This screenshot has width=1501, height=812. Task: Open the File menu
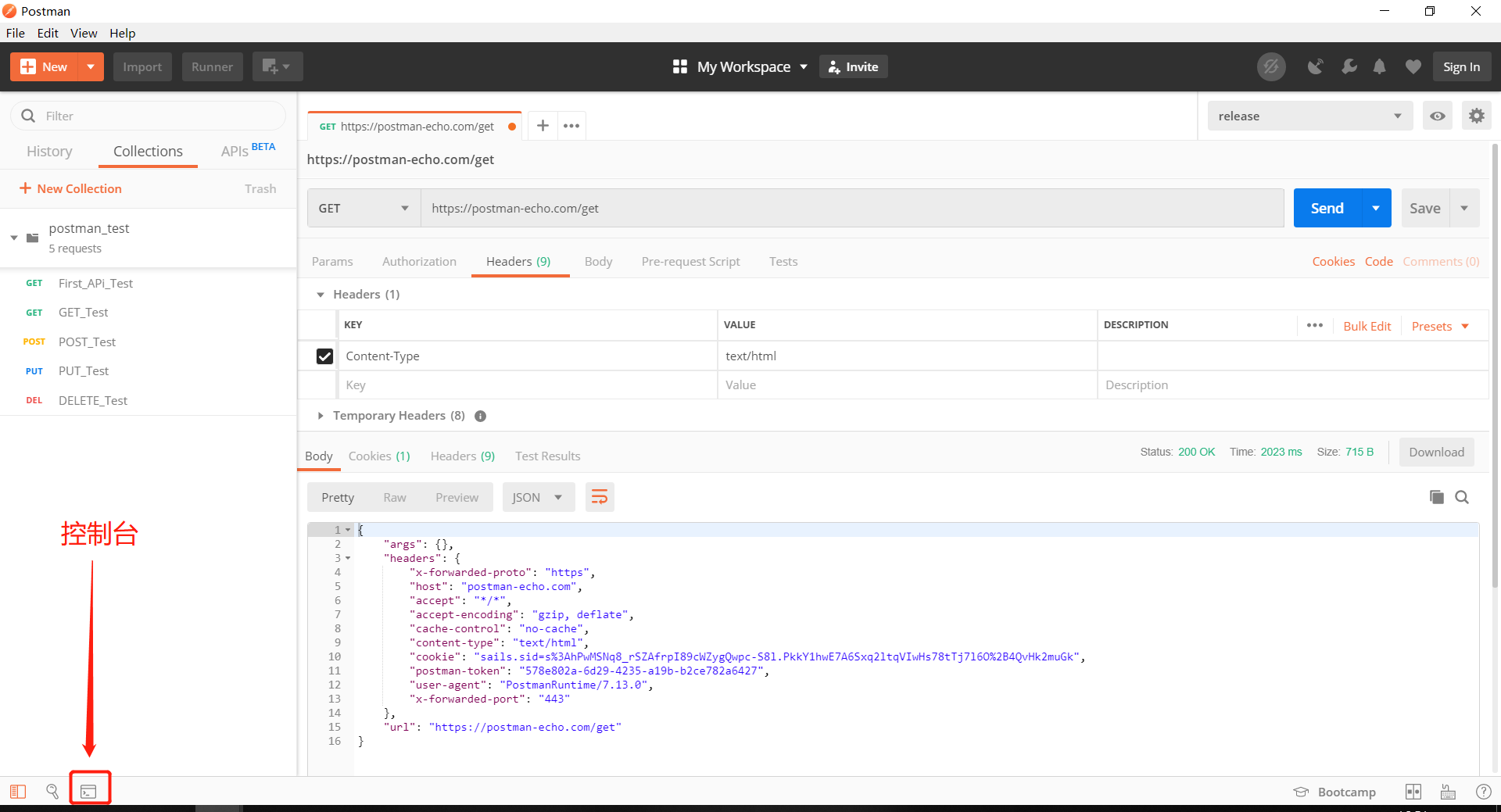coord(15,33)
